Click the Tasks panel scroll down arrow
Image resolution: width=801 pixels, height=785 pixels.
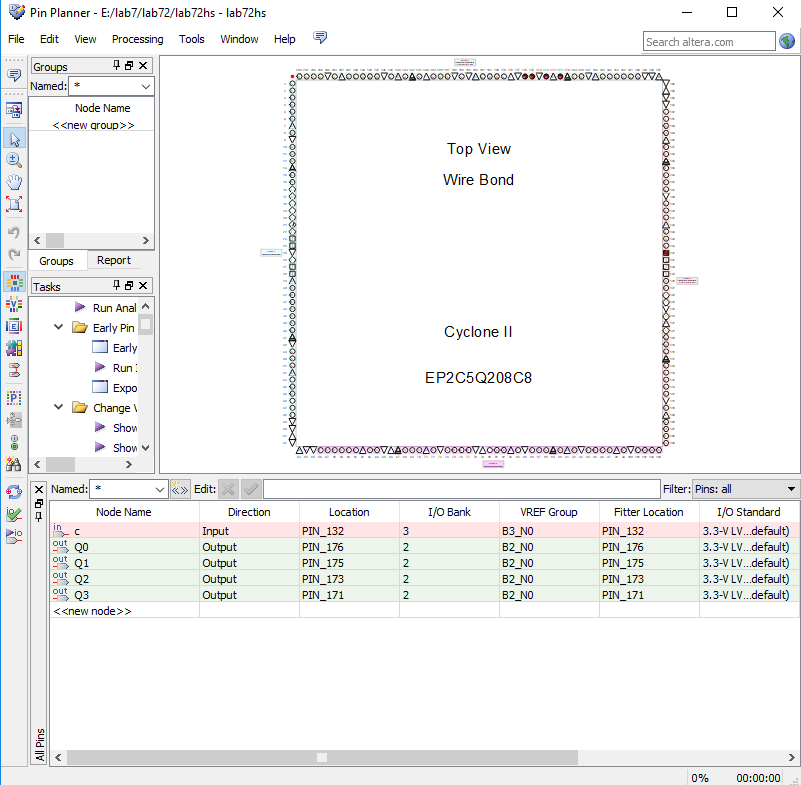pyautogui.click(x=146, y=448)
